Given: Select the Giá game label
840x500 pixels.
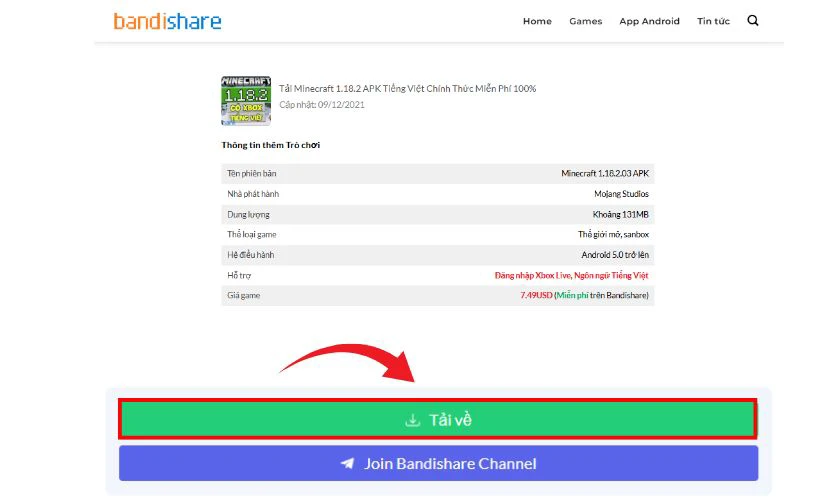Looking at the screenshot, I should point(244,295).
